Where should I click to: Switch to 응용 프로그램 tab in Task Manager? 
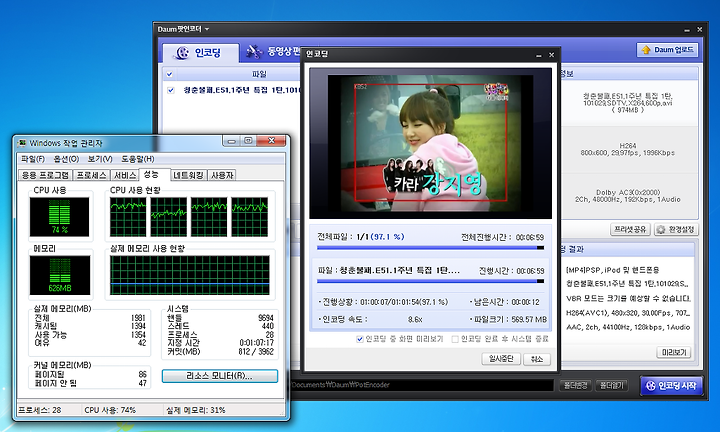click(45, 175)
